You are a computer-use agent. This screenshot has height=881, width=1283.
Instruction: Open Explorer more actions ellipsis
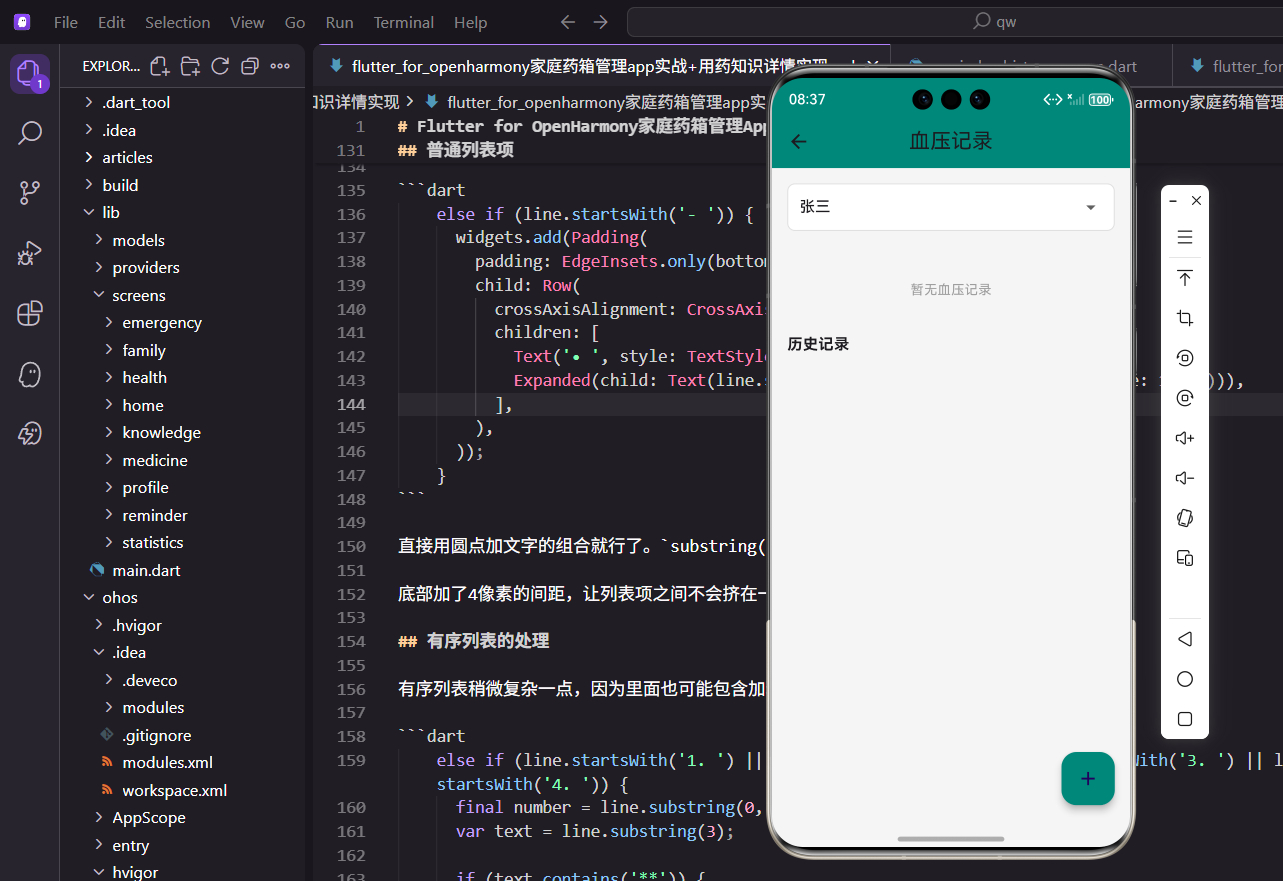tap(280, 66)
